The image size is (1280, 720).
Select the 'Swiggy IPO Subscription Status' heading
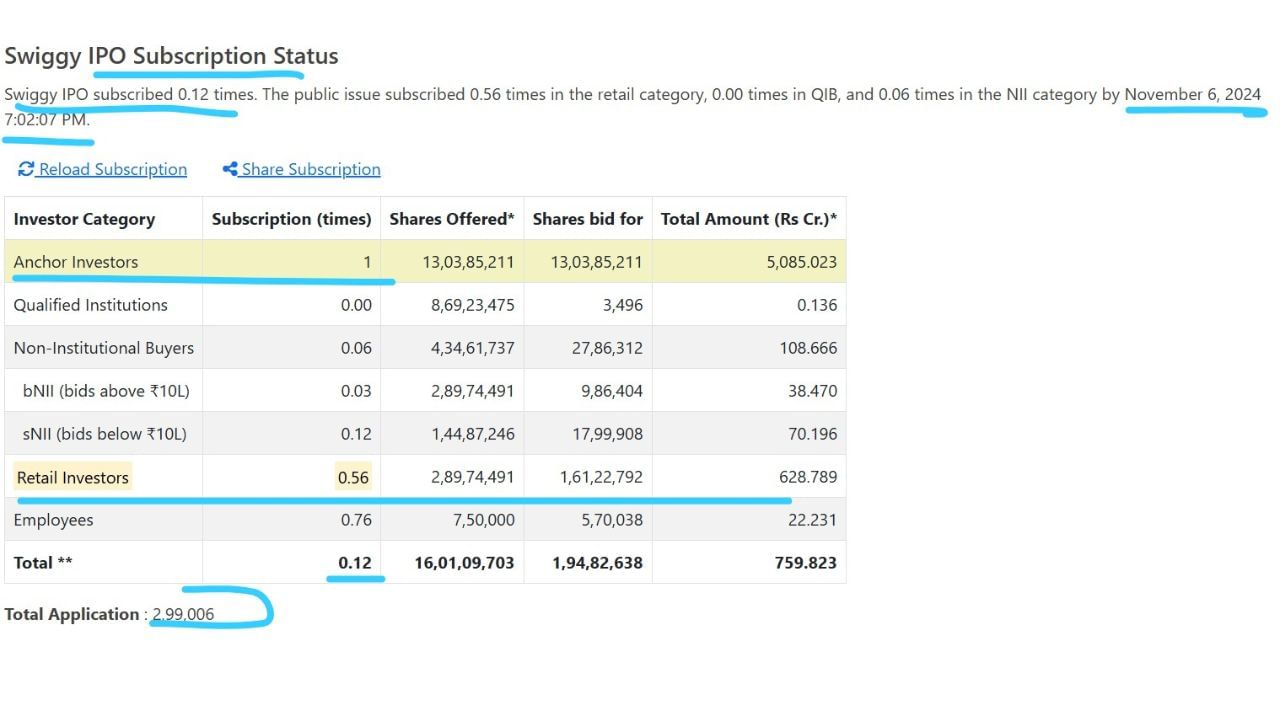click(171, 56)
